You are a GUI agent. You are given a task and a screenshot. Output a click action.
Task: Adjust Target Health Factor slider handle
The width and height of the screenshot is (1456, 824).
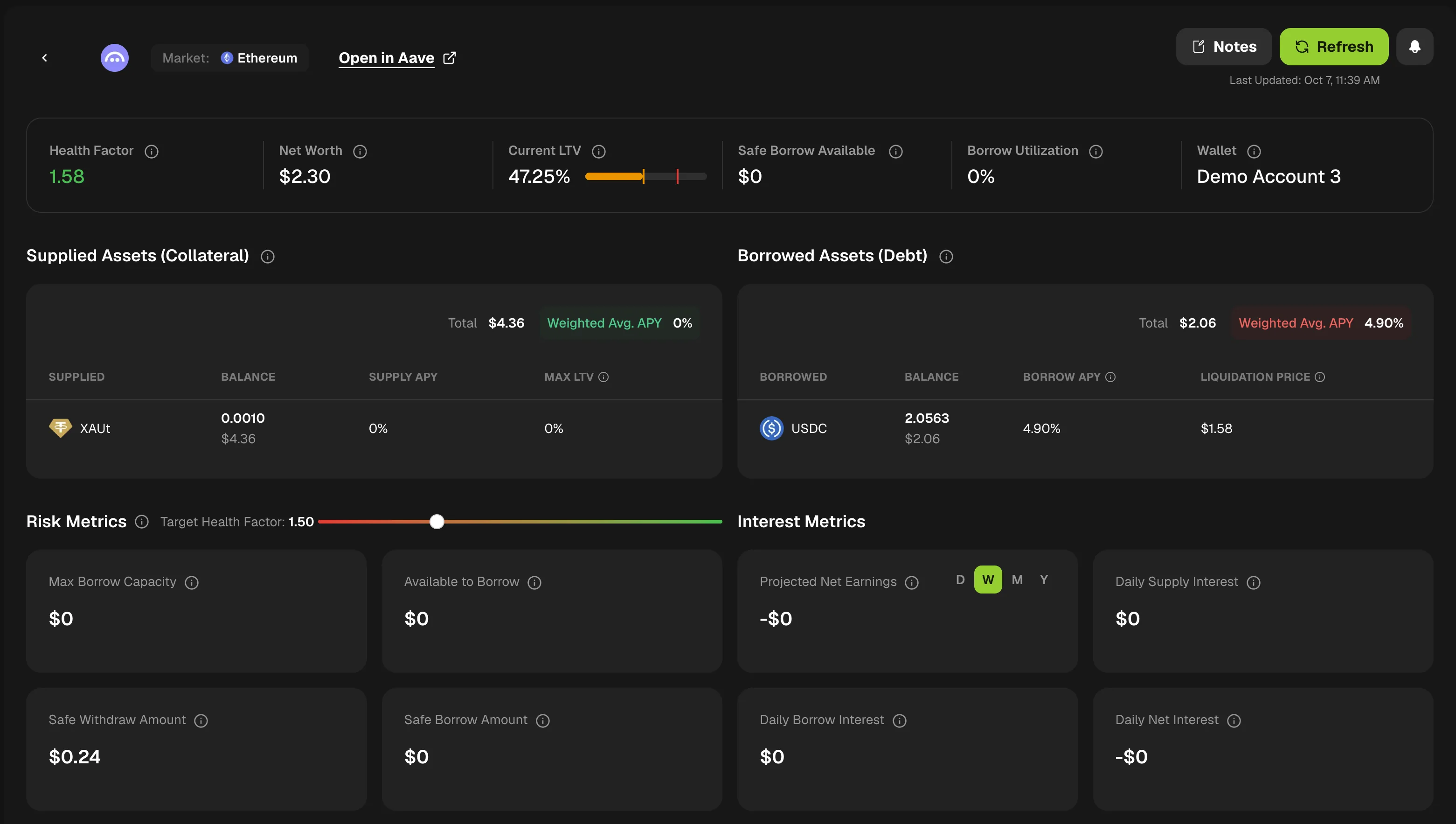tap(437, 521)
